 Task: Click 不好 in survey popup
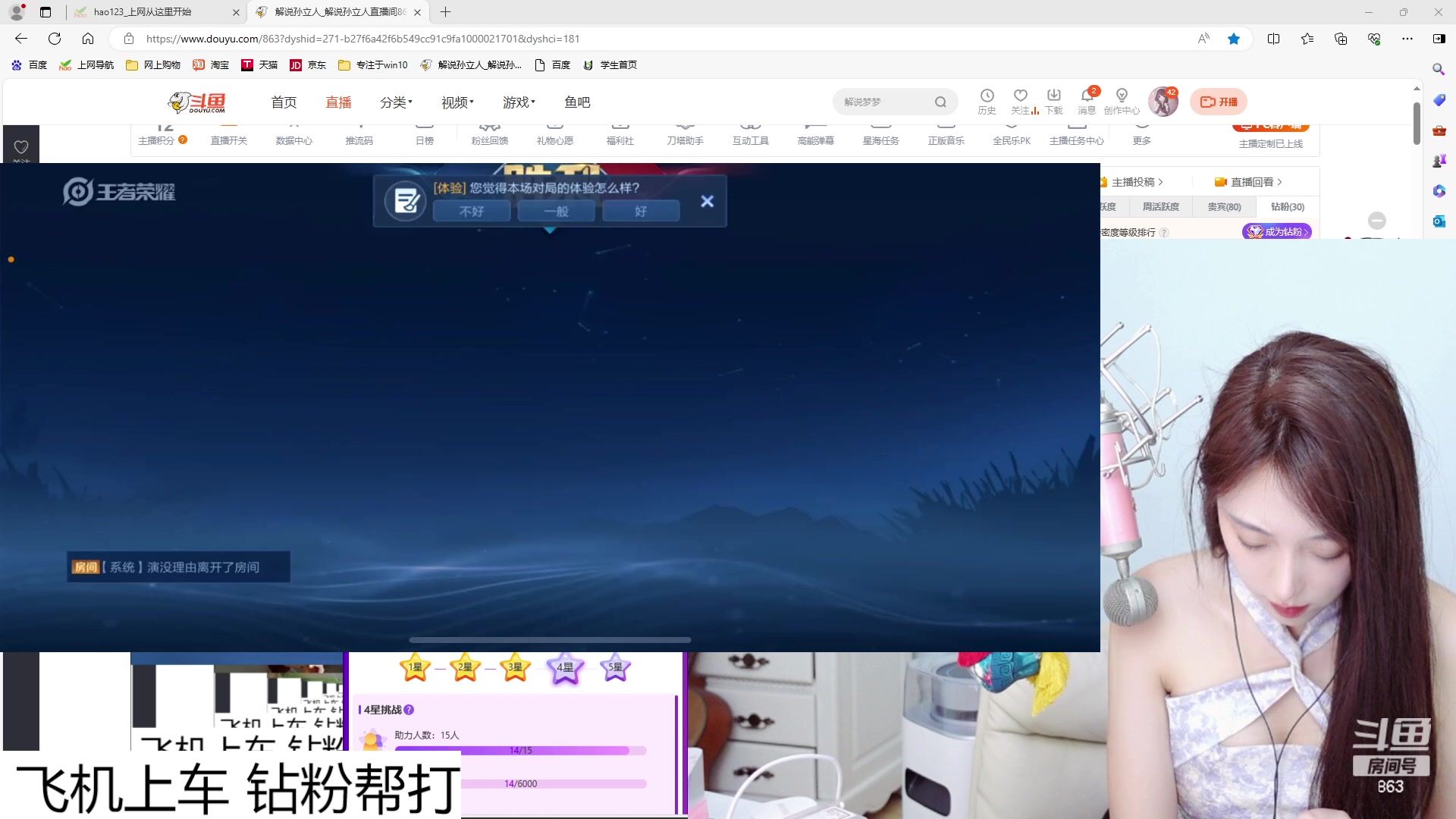472,212
